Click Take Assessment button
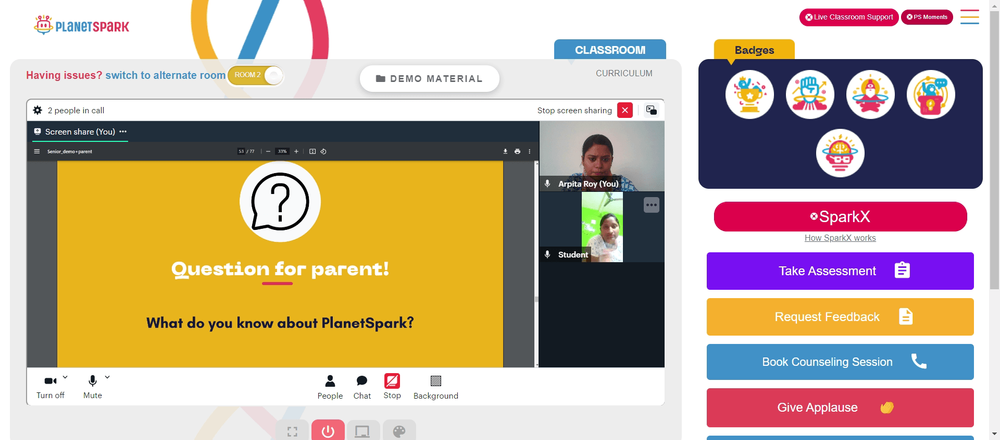Image resolution: width=1000 pixels, height=440 pixels. pyautogui.click(x=840, y=271)
